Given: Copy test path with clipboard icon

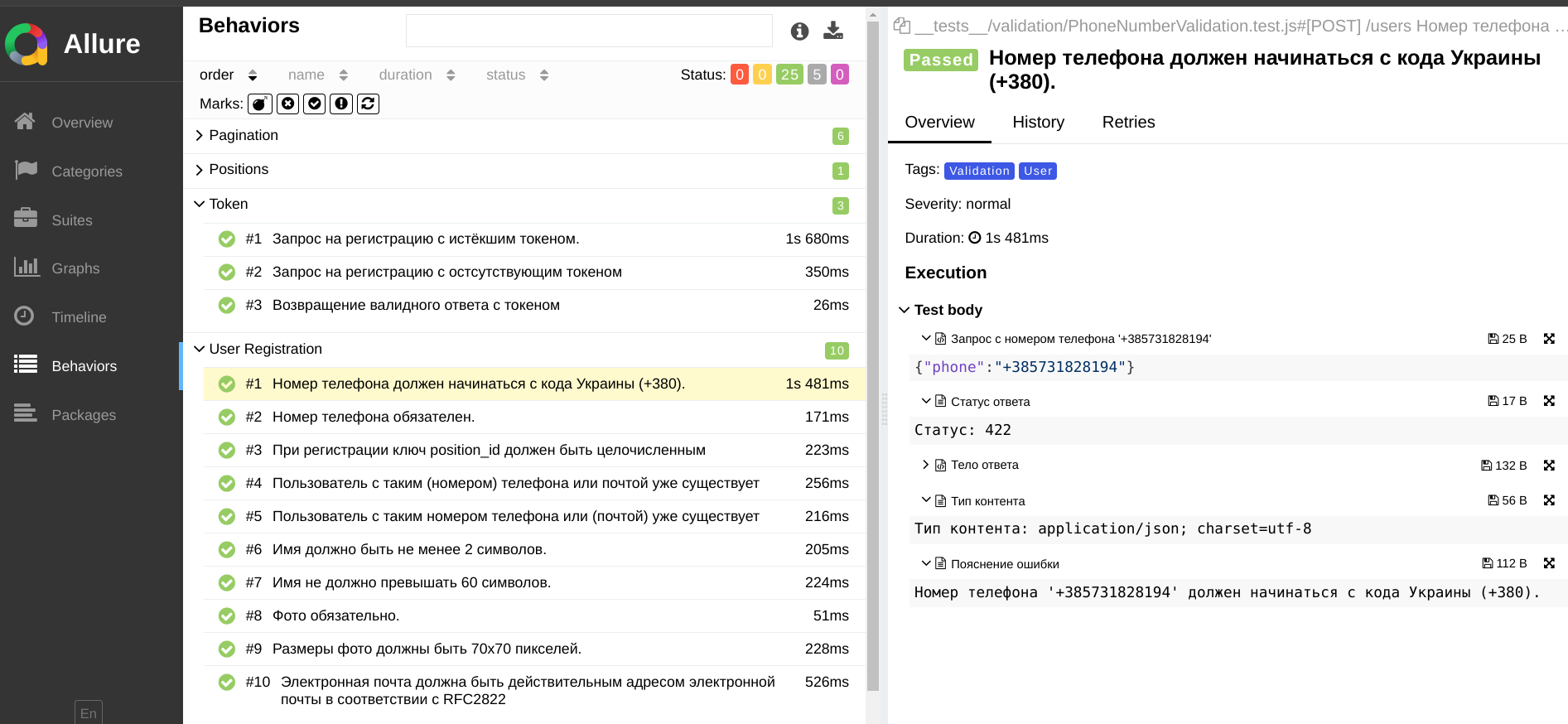Looking at the screenshot, I should point(902,26).
